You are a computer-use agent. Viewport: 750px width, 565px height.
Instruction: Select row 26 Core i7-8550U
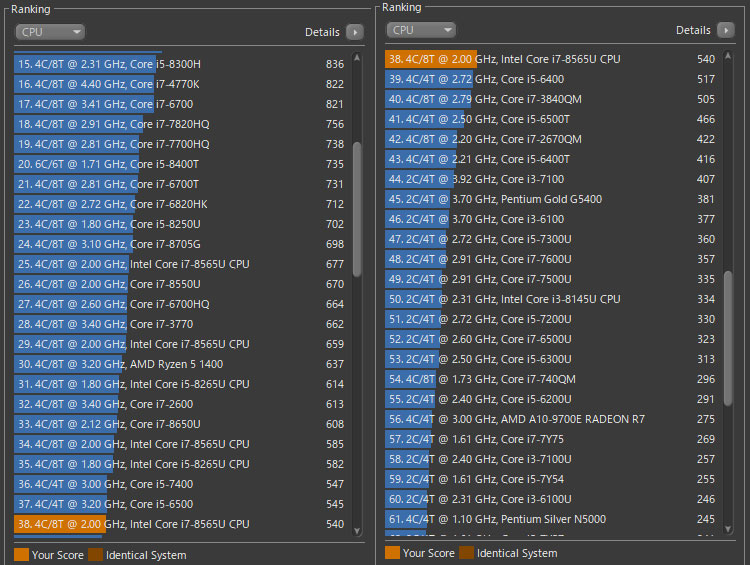point(181,284)
